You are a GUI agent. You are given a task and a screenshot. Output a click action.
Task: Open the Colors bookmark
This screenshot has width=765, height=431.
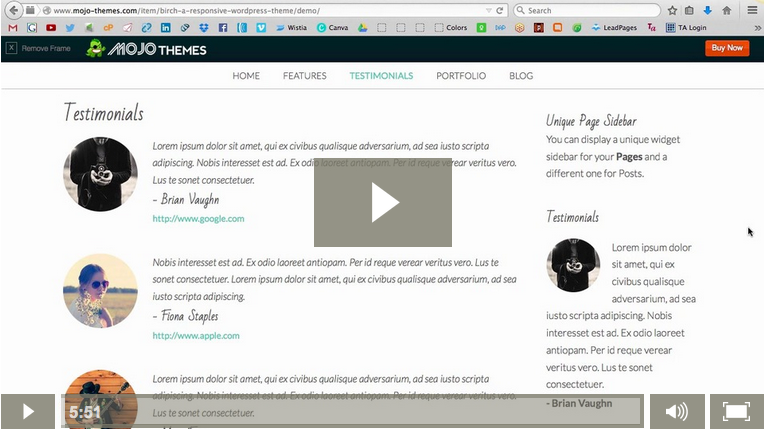coord(451,28)
